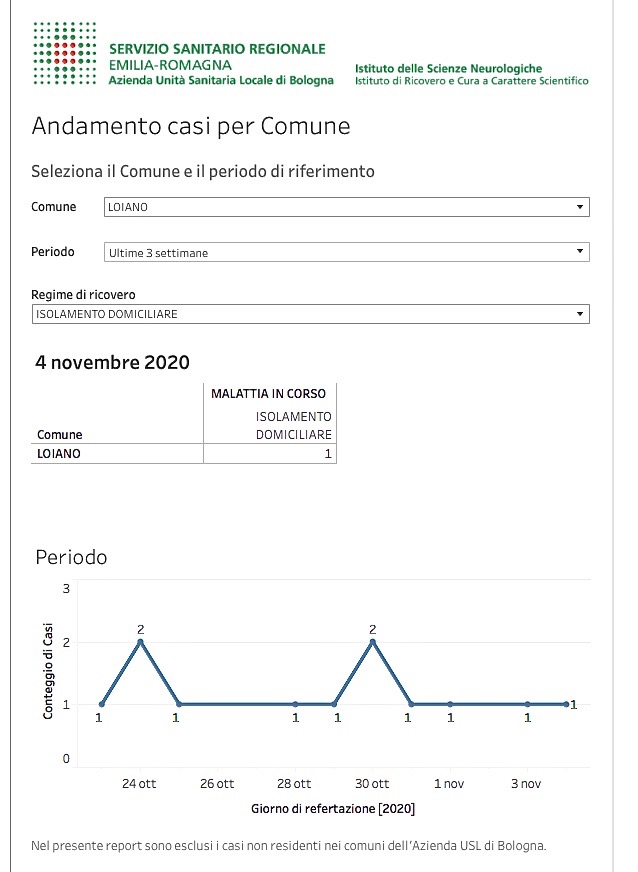Viewport: 638px width, 872px height.
Task: Click the Conteggio di Casi axis title
Action: 48,671
